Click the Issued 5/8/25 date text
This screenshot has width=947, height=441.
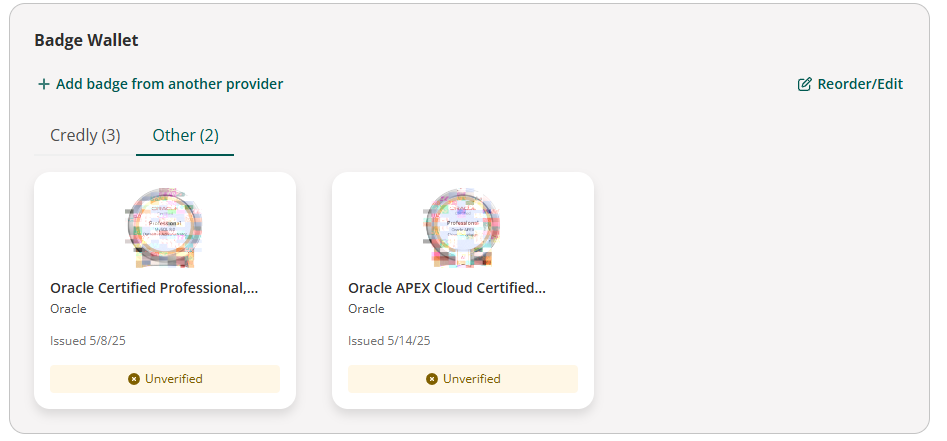[x=88, y=341]
